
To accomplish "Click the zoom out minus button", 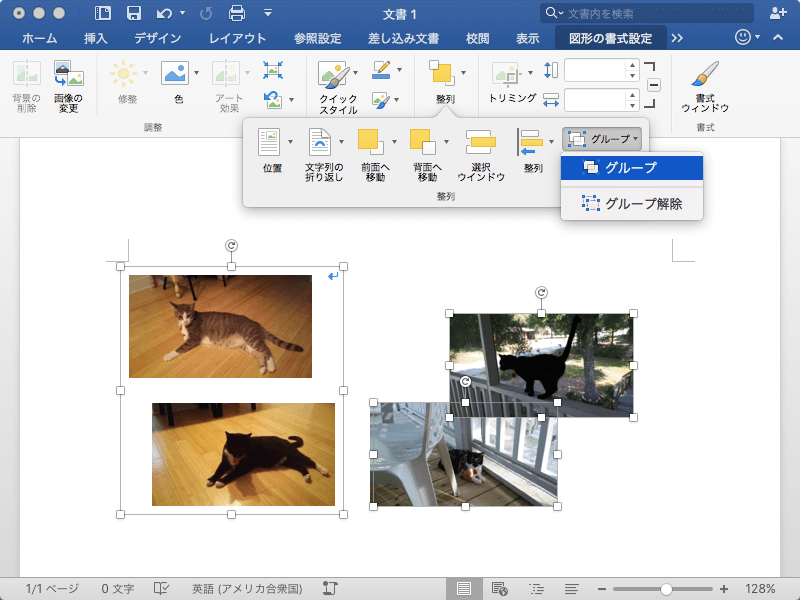I will (602, 589).
